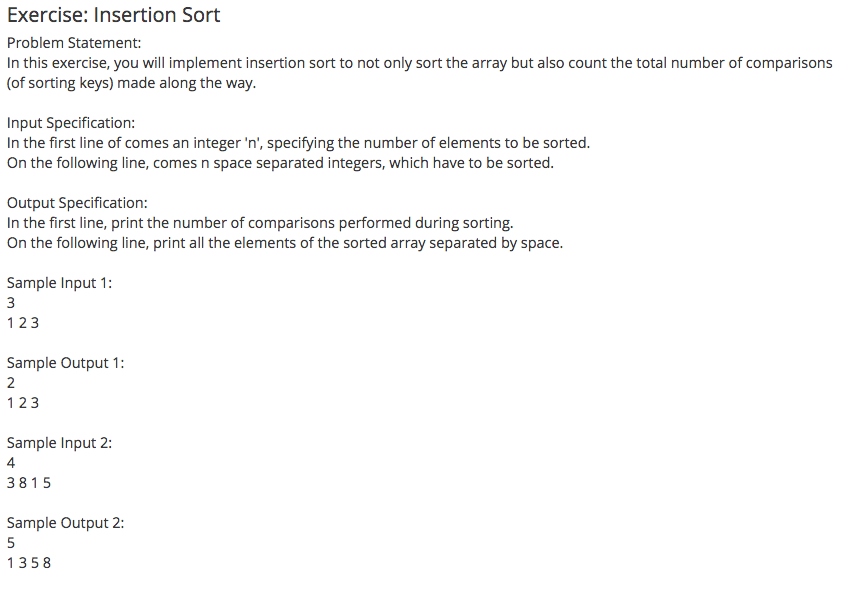The image size is (843, 591).
Task: Click the "elements of the sorted array" line
Action: (x=284, y=243)
